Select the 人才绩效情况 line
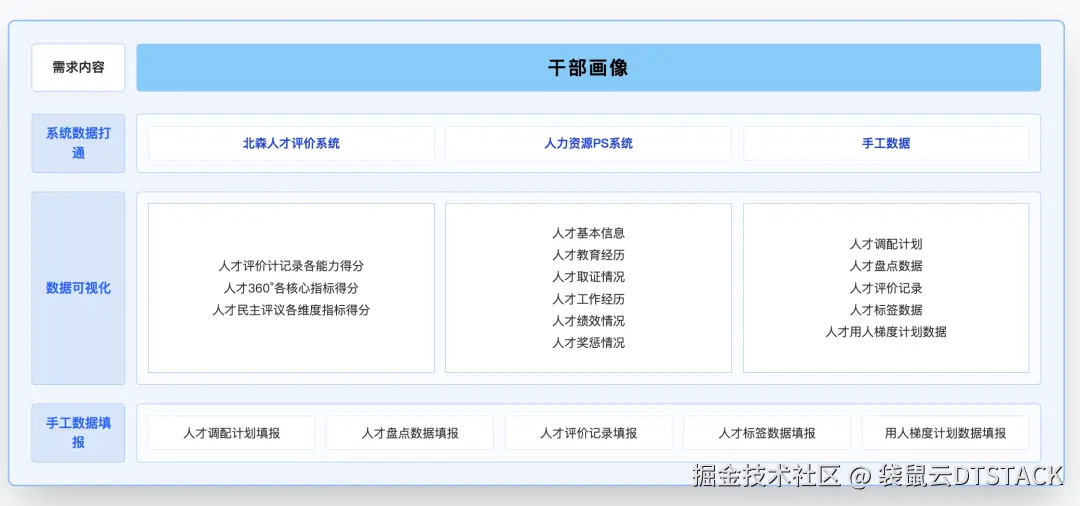The width and height of the screenshot is (1080, 506). pos(588,321)
